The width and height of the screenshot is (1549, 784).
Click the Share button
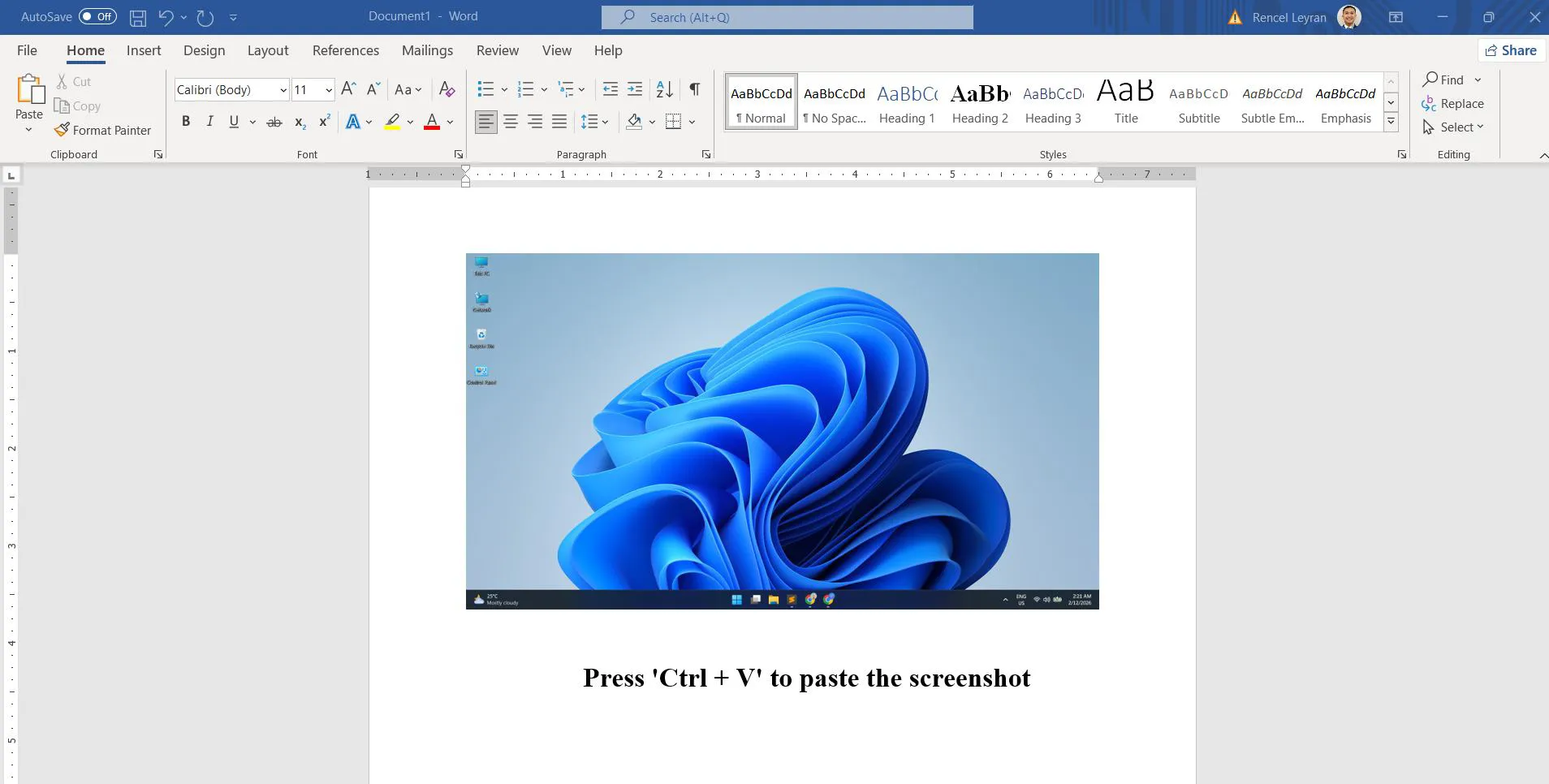pos(1510,50)
